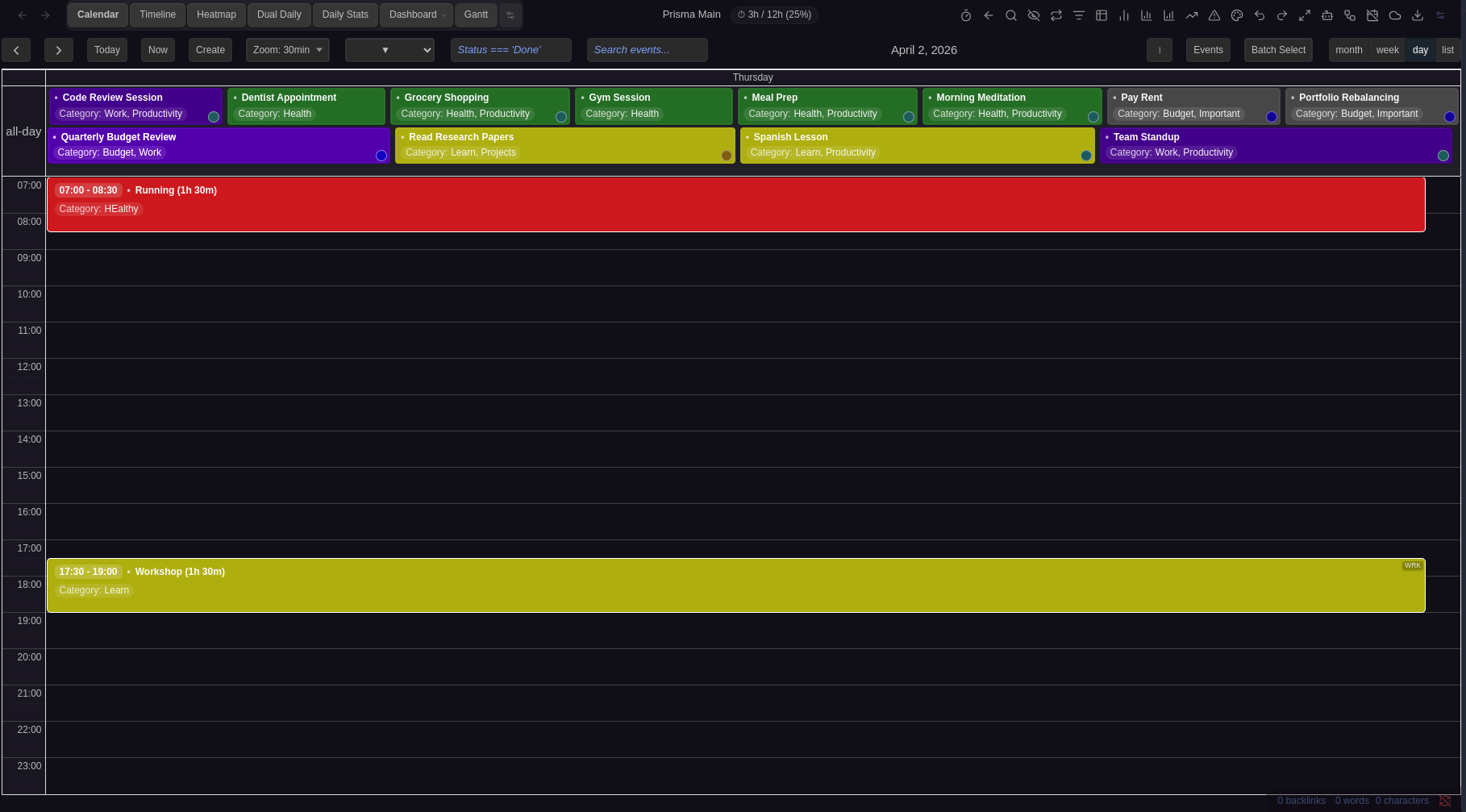The width and height of the screenshot is (1466, 812).
Task: Open the stopwatch timer icon
Action: coord(965,15)
